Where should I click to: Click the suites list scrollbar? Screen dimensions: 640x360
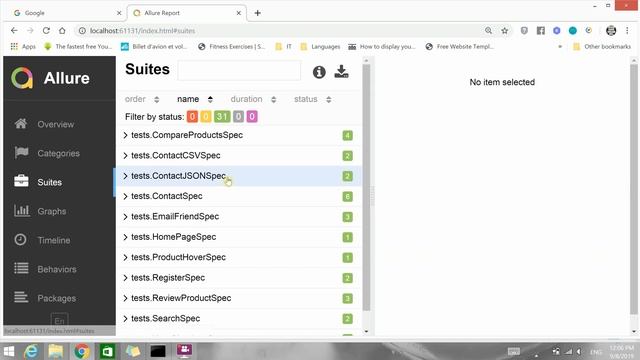coord(366,188)
